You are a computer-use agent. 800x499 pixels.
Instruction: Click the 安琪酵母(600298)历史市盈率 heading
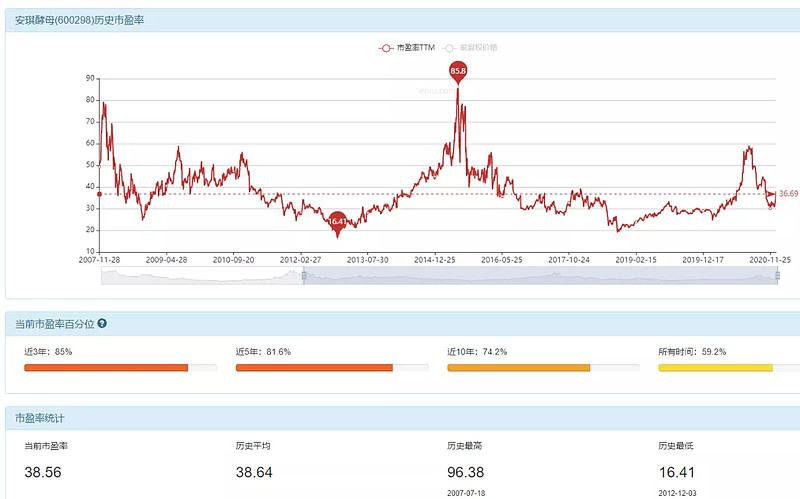point(79,20)
